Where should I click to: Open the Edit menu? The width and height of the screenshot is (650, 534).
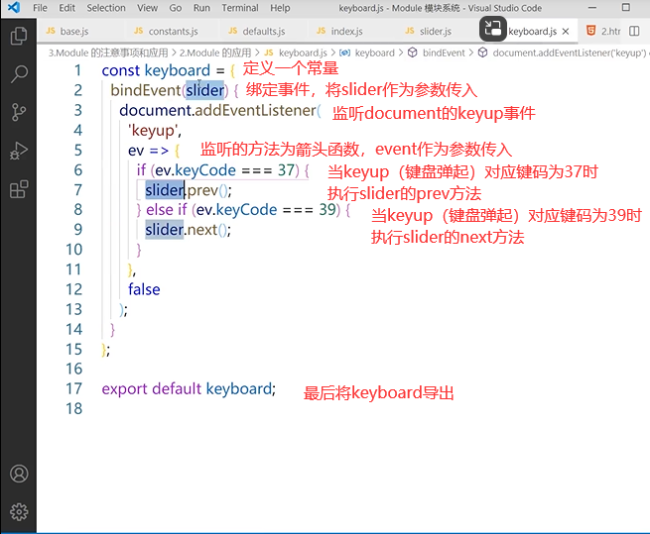pos(67,8)
